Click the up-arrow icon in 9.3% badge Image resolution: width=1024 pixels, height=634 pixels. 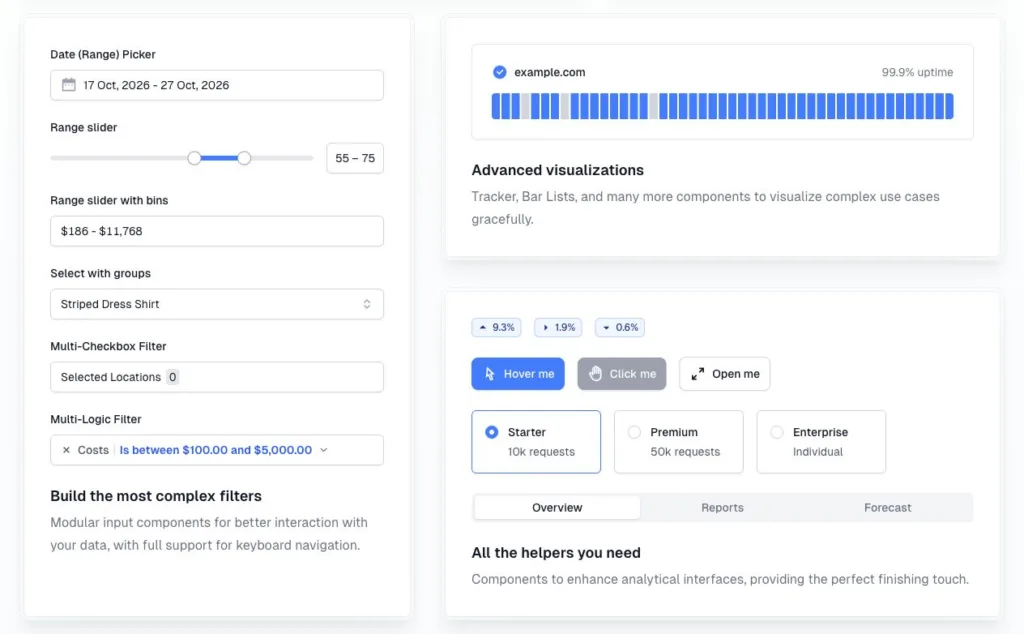pos(483,327)
